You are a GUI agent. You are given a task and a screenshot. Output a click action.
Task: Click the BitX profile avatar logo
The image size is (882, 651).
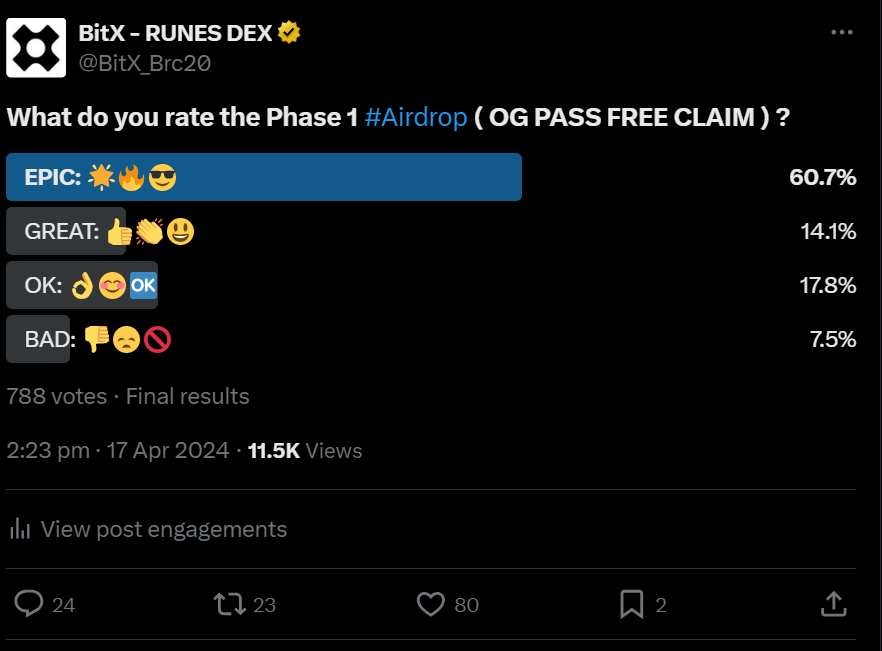(x=36, y=47)
